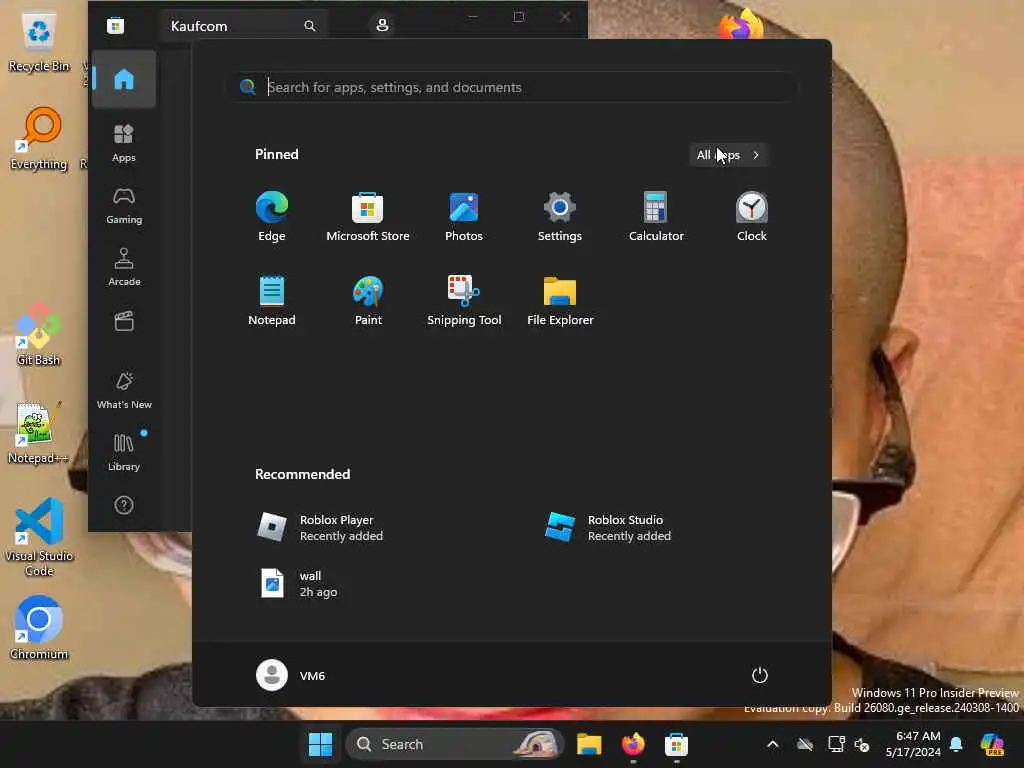Open Apps section in Store sidebar

pyautogui.click(x=124, y=143)
